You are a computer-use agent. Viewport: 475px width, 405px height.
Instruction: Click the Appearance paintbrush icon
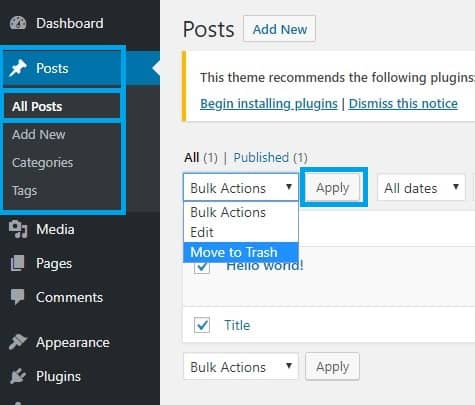tap(18, 342)
